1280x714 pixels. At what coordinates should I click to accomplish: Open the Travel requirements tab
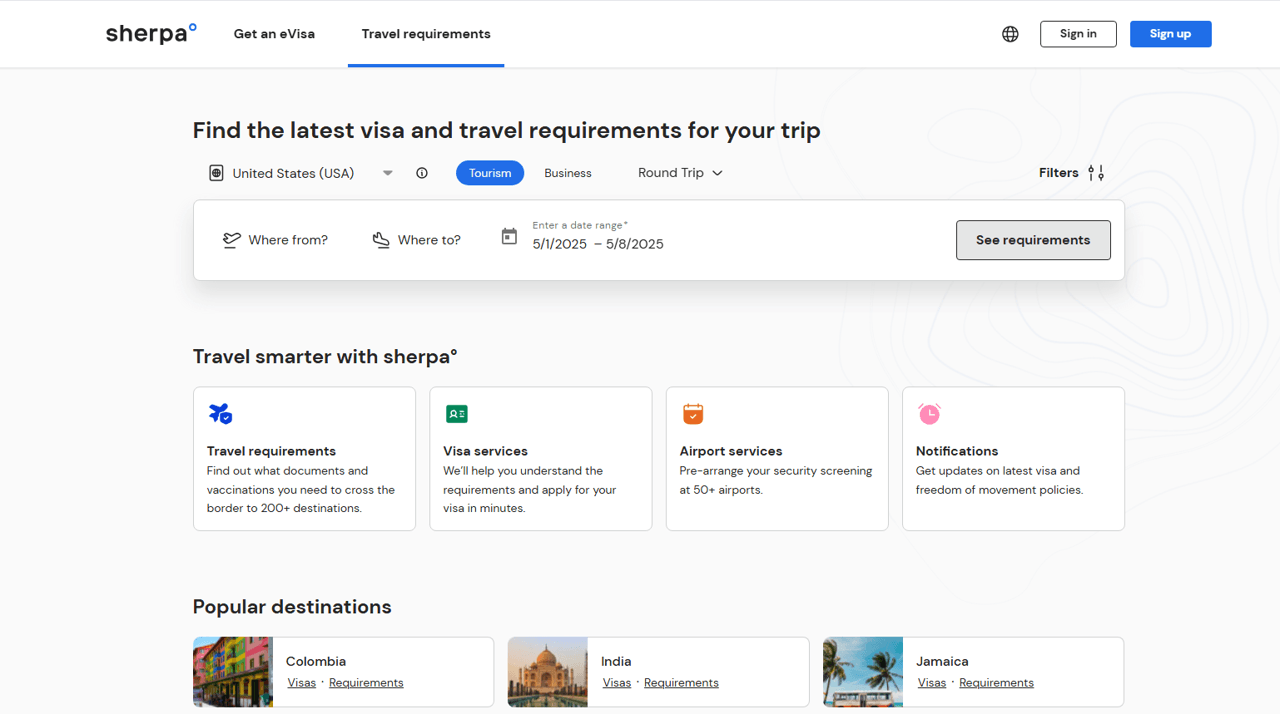pyautogui.click(x=426, y=34)
